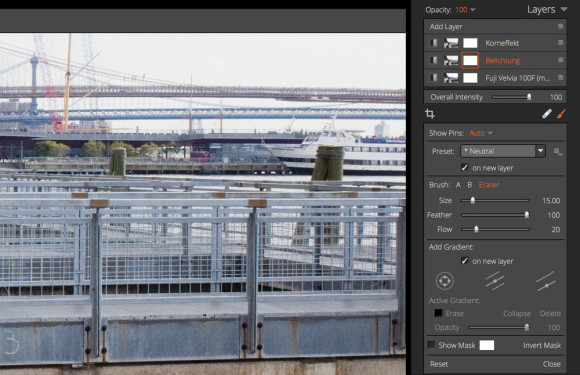Open preset manager icon beside Neutral
The width and height of the screenshot is (580, 375).
pos(558,151)
